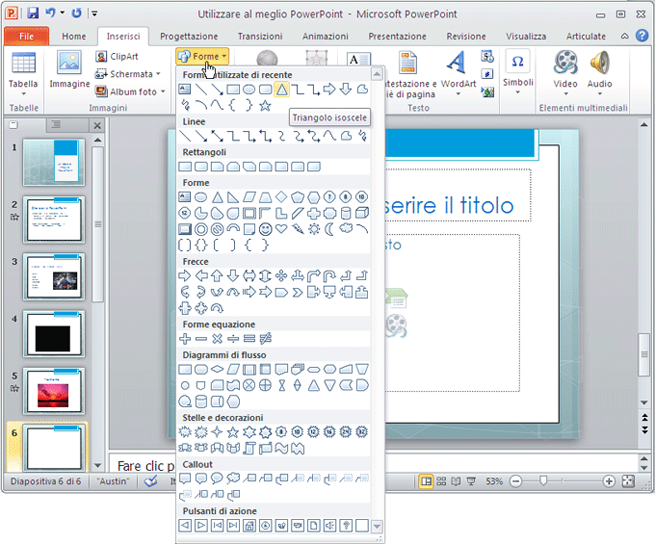Open the Animazioni tab
The width and height of the screenshot is (655, 544).
click(325, 36)
